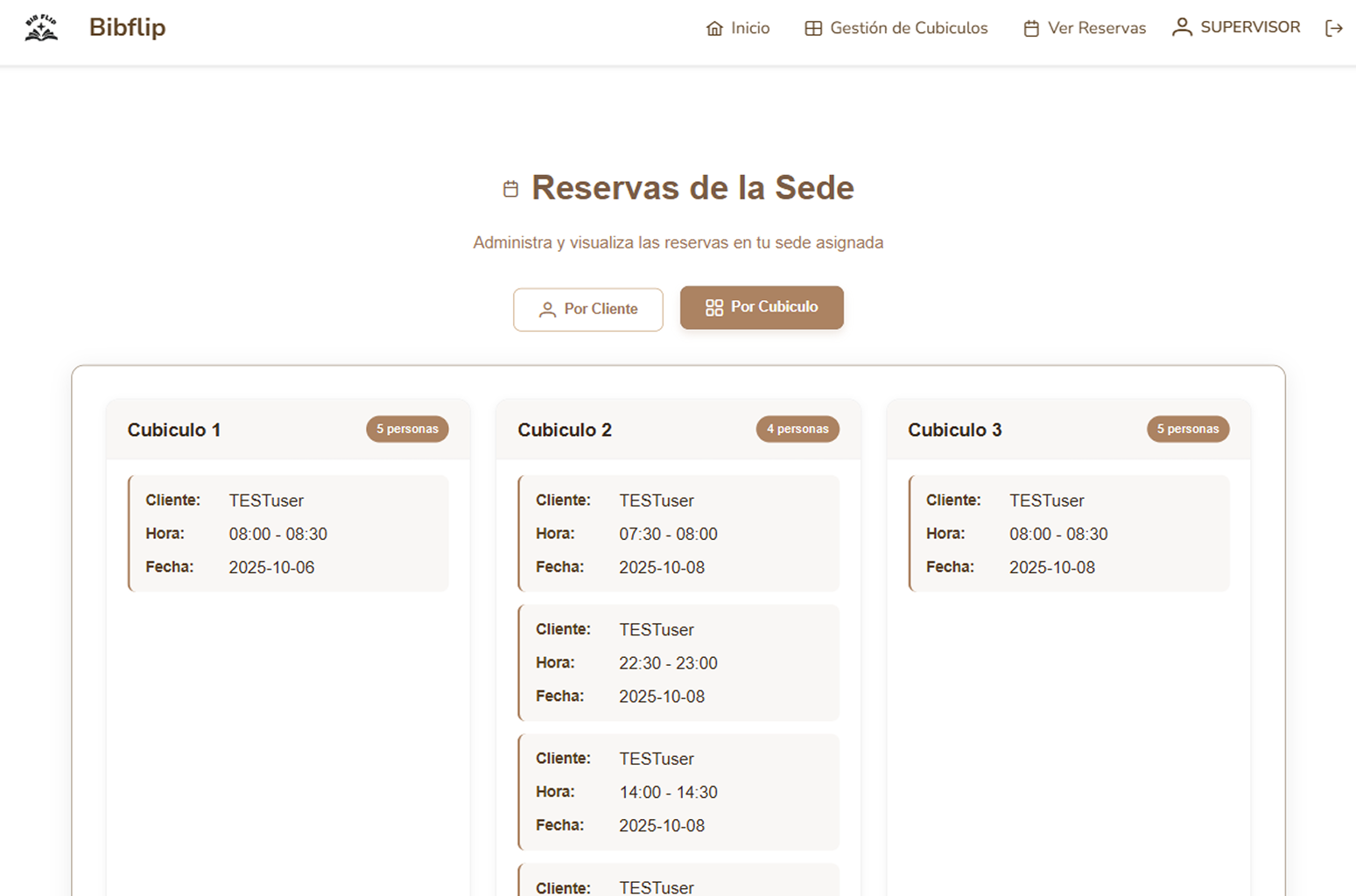Select the Cubiculo 1 date 2025-10-06
This screenshot has height=896, width=1356.
pos(271,567)
